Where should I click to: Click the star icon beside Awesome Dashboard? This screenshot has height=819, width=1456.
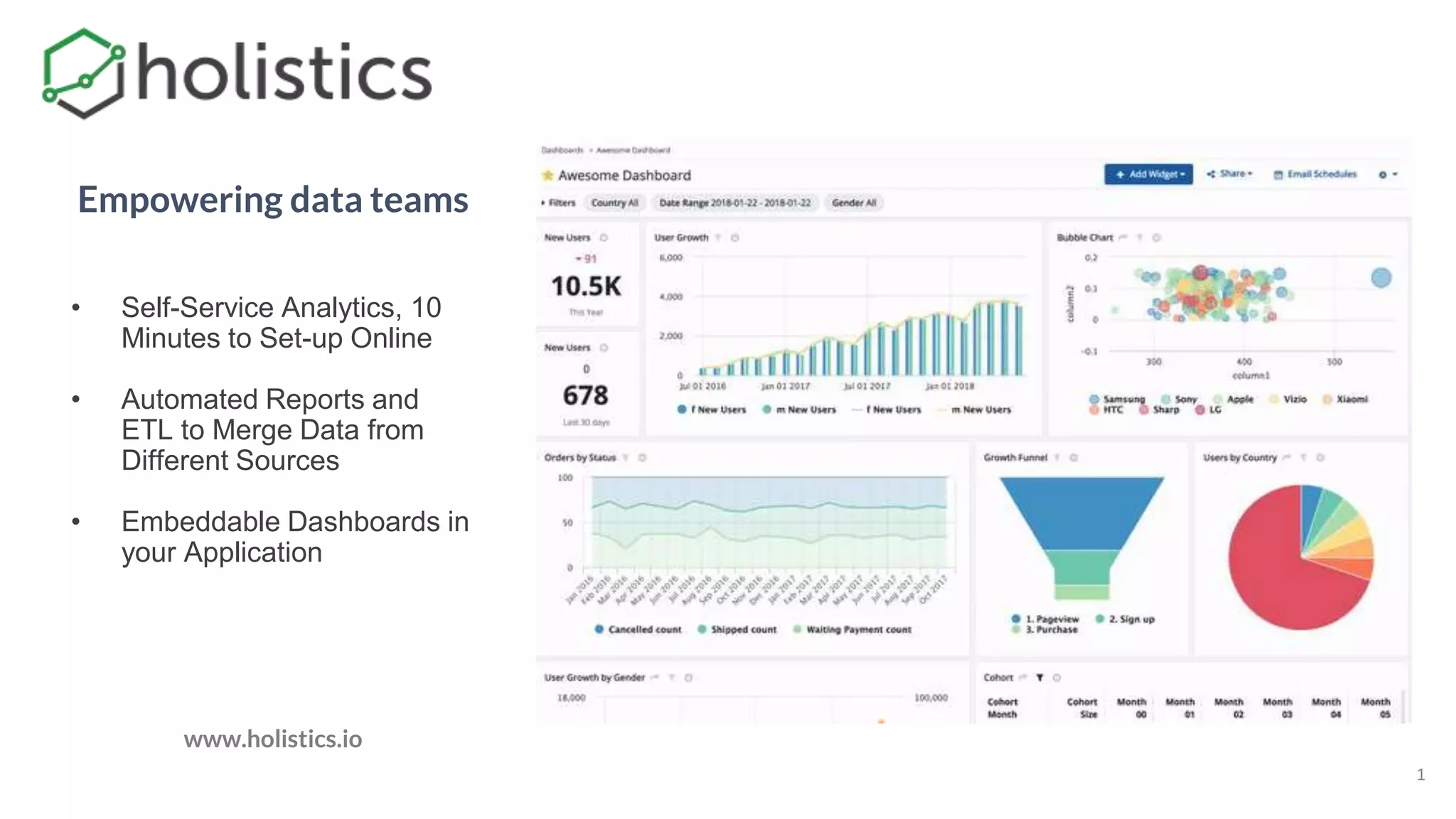pyautogui.click(x=547, y=176)
